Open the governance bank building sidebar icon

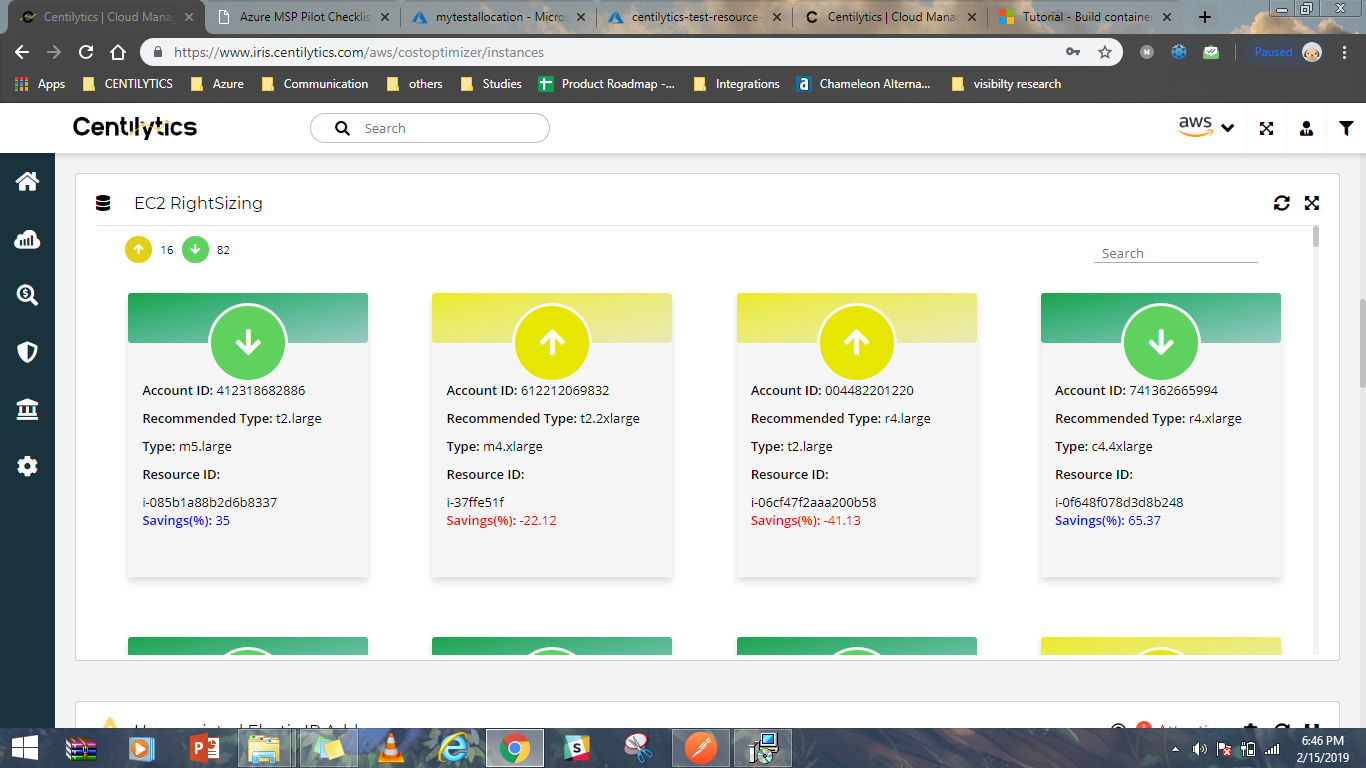(27, 409)
